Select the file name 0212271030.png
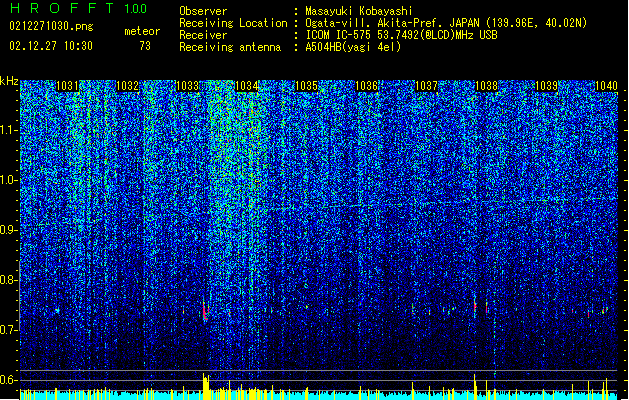The height and width of the screenshot is (400, 629). [51, 26]
